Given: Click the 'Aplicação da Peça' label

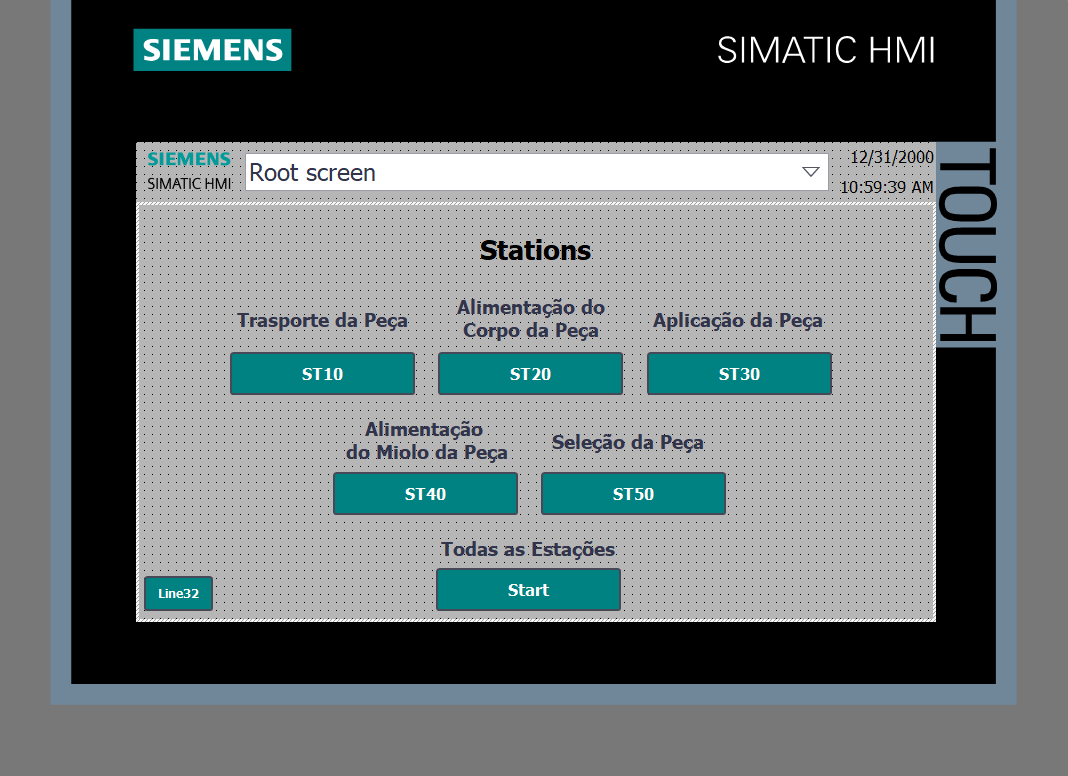Looking at the screenshot, I should click(x=738, y=320).
